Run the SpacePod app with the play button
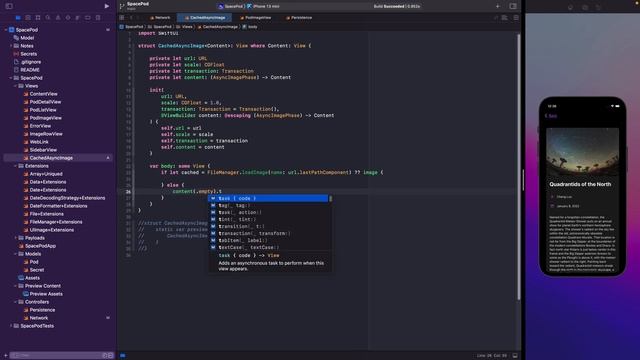Viewport: 640px width, 360px height. (x=107, y=6)
